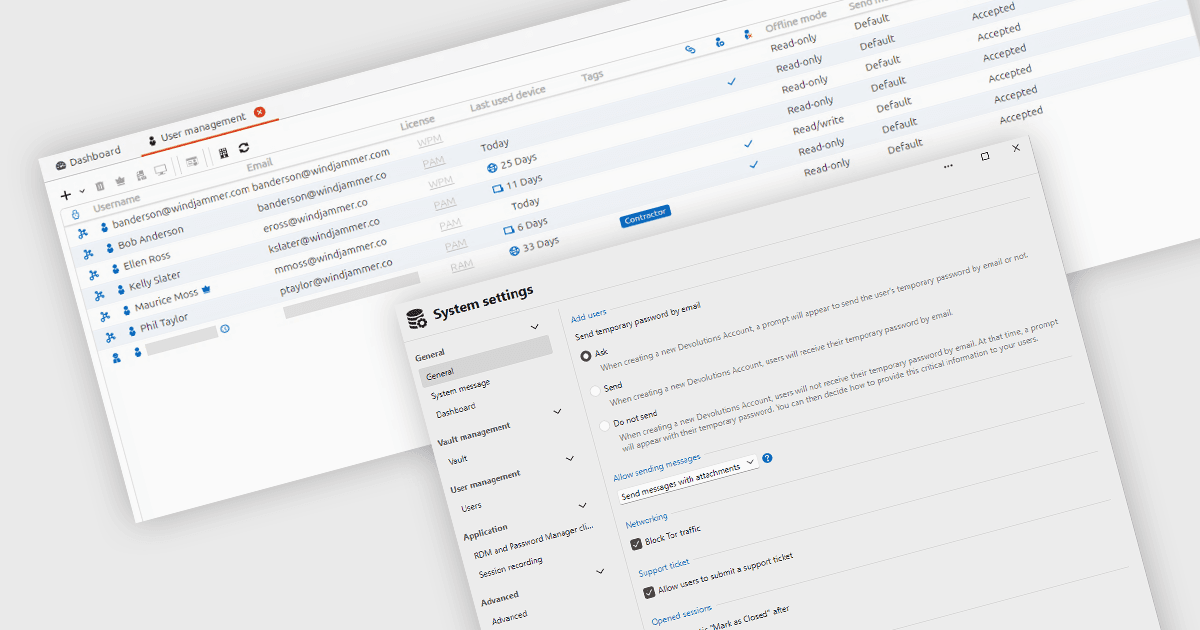Viewport: 1200px width, 630px height.
Task: Delete user via the trash toolbar icon
Action: 100,186
